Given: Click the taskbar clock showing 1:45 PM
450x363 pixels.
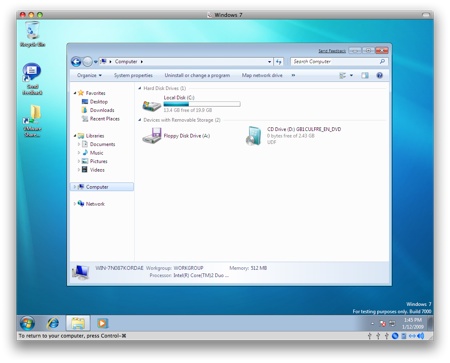Looking at the screenshot, I should point(413,323).
